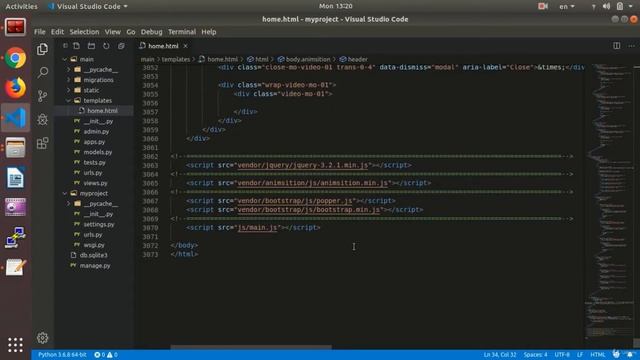Click Activities in the top bar
The width and height of the screenshot is (640, 360).
click(21, 6)
